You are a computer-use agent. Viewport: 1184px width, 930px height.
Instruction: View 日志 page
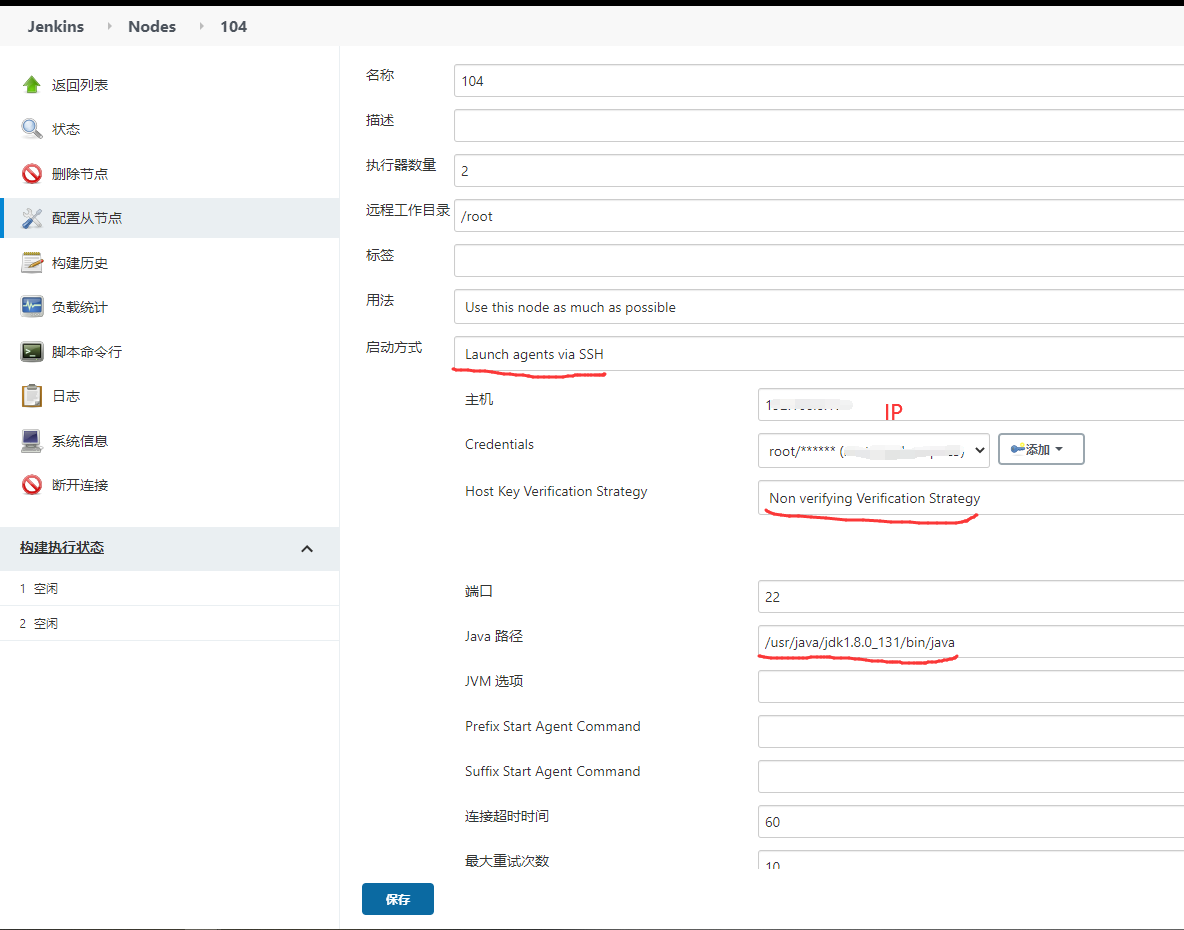tap(66, 396)
